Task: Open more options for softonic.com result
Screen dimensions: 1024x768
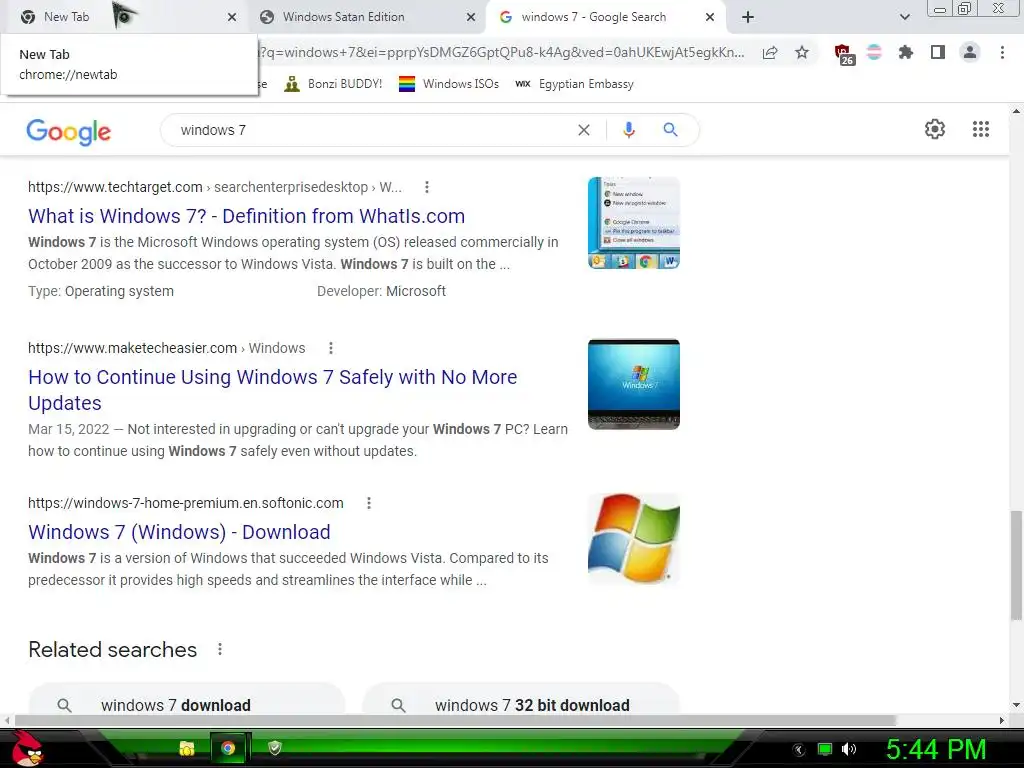Action: click(368, 503)
